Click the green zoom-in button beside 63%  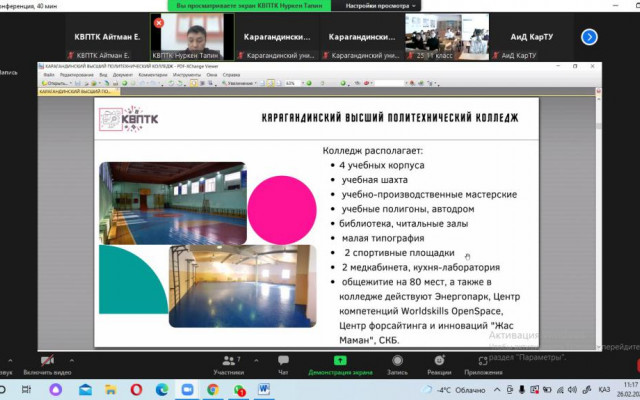tap(309, 83)
